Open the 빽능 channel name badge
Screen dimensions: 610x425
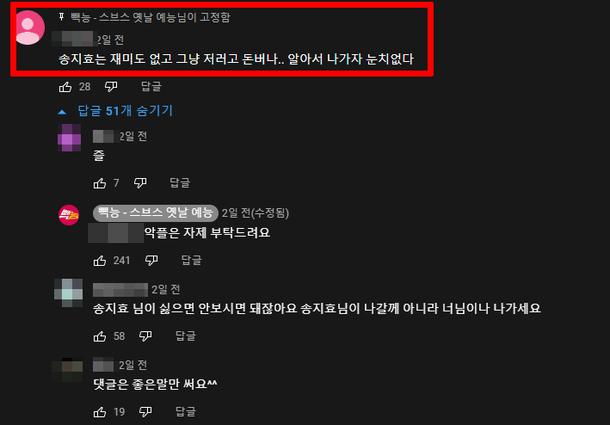155,213
